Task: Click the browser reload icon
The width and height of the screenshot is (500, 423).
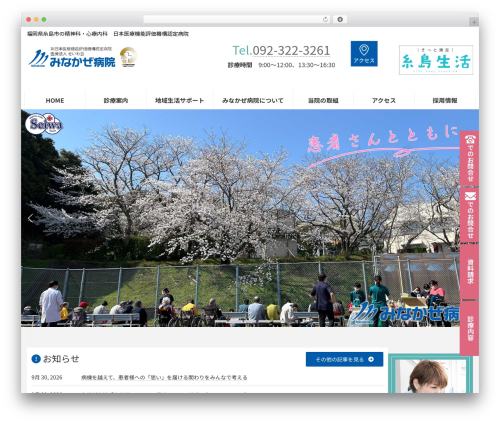Action: pos(325,19)
